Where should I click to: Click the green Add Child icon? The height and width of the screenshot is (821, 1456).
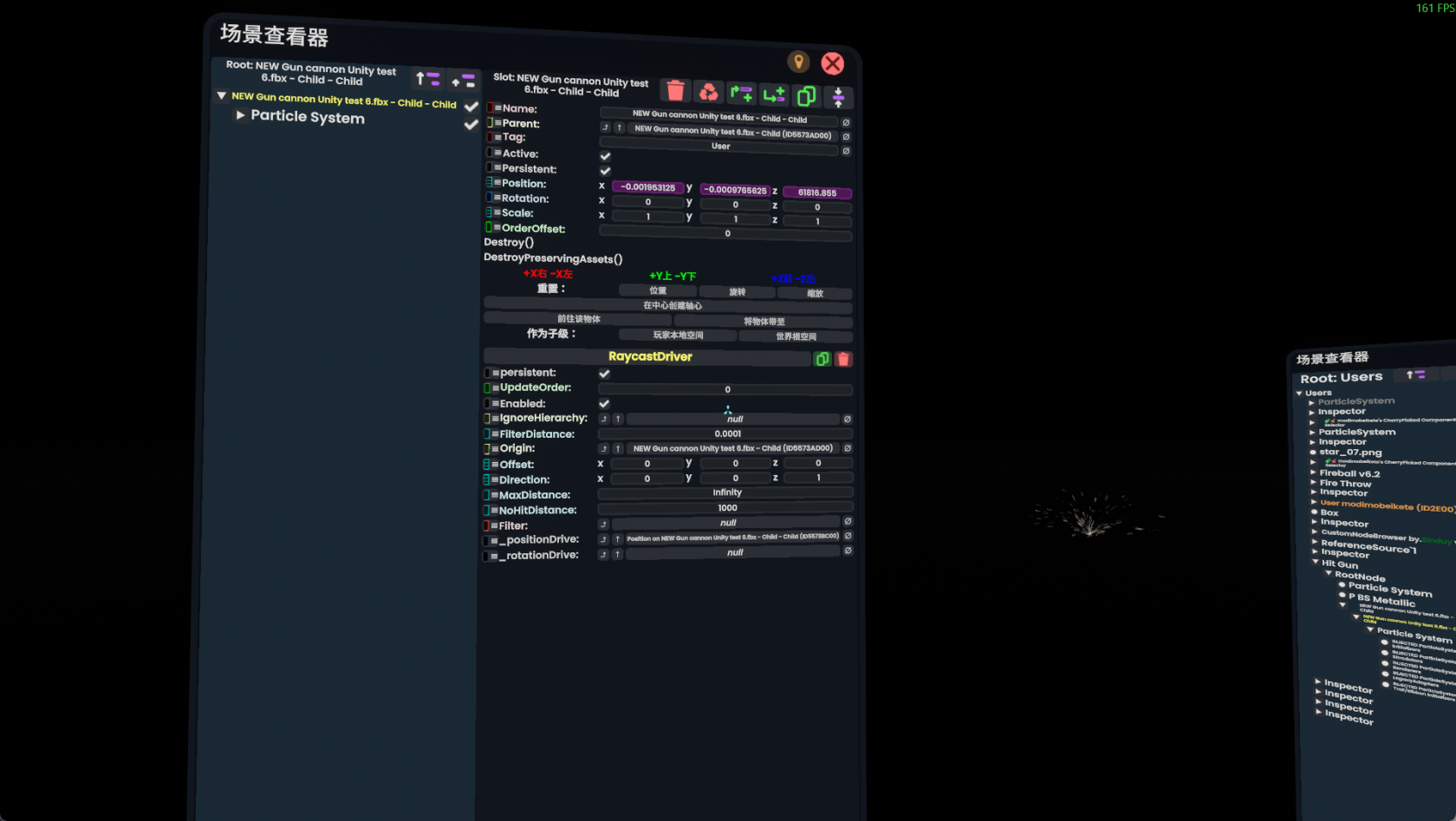pos(774,94)
